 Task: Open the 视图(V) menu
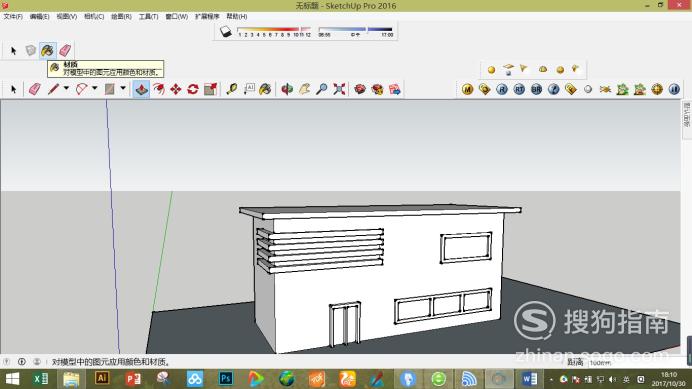[x=67, y=16]
